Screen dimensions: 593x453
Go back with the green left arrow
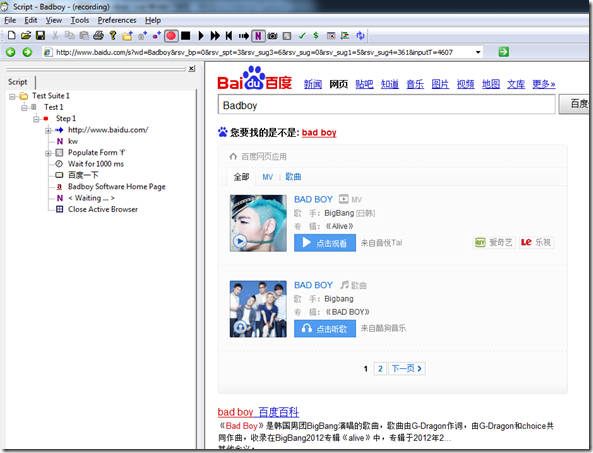point(11,52)
